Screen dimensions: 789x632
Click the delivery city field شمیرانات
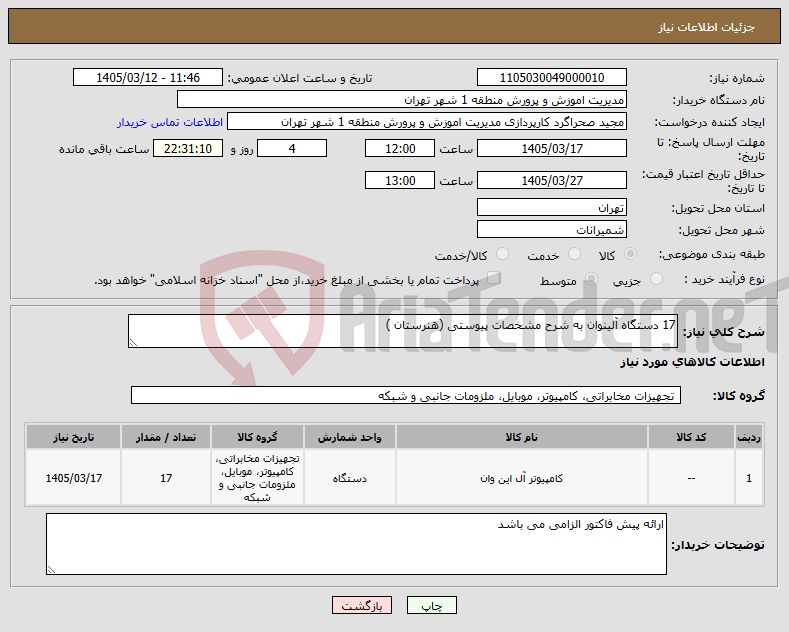[551, 229]
